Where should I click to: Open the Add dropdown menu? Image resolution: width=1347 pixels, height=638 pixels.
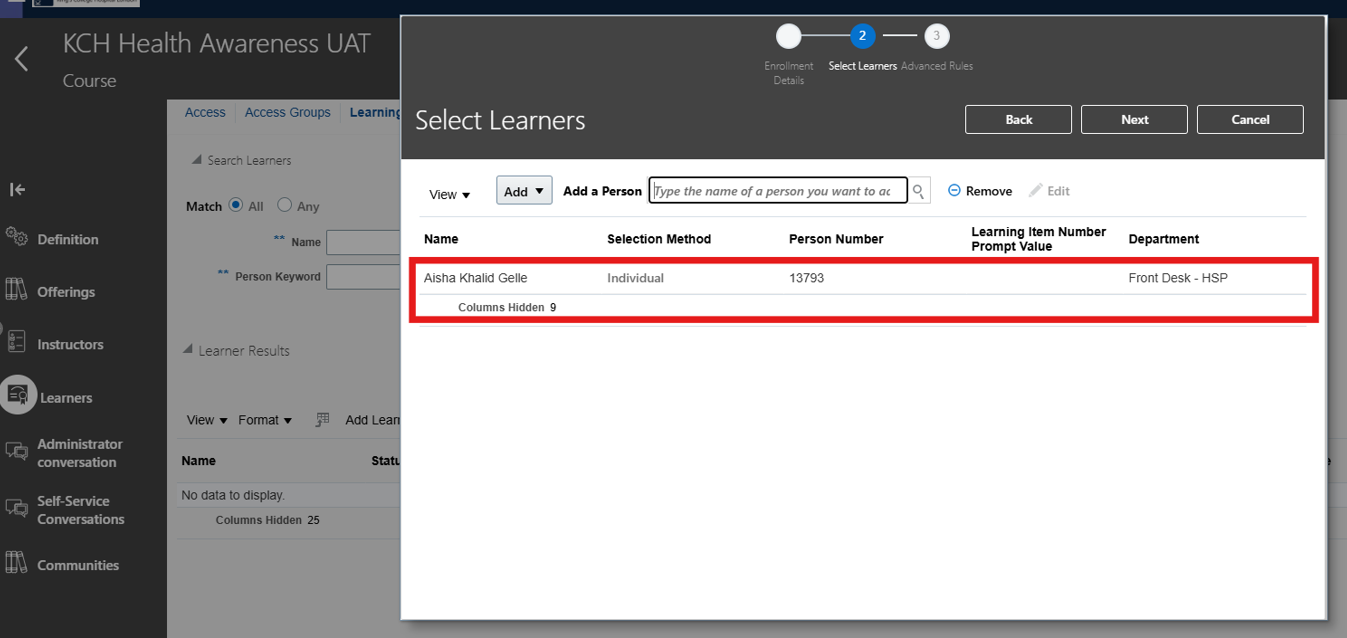pos(523,189)
